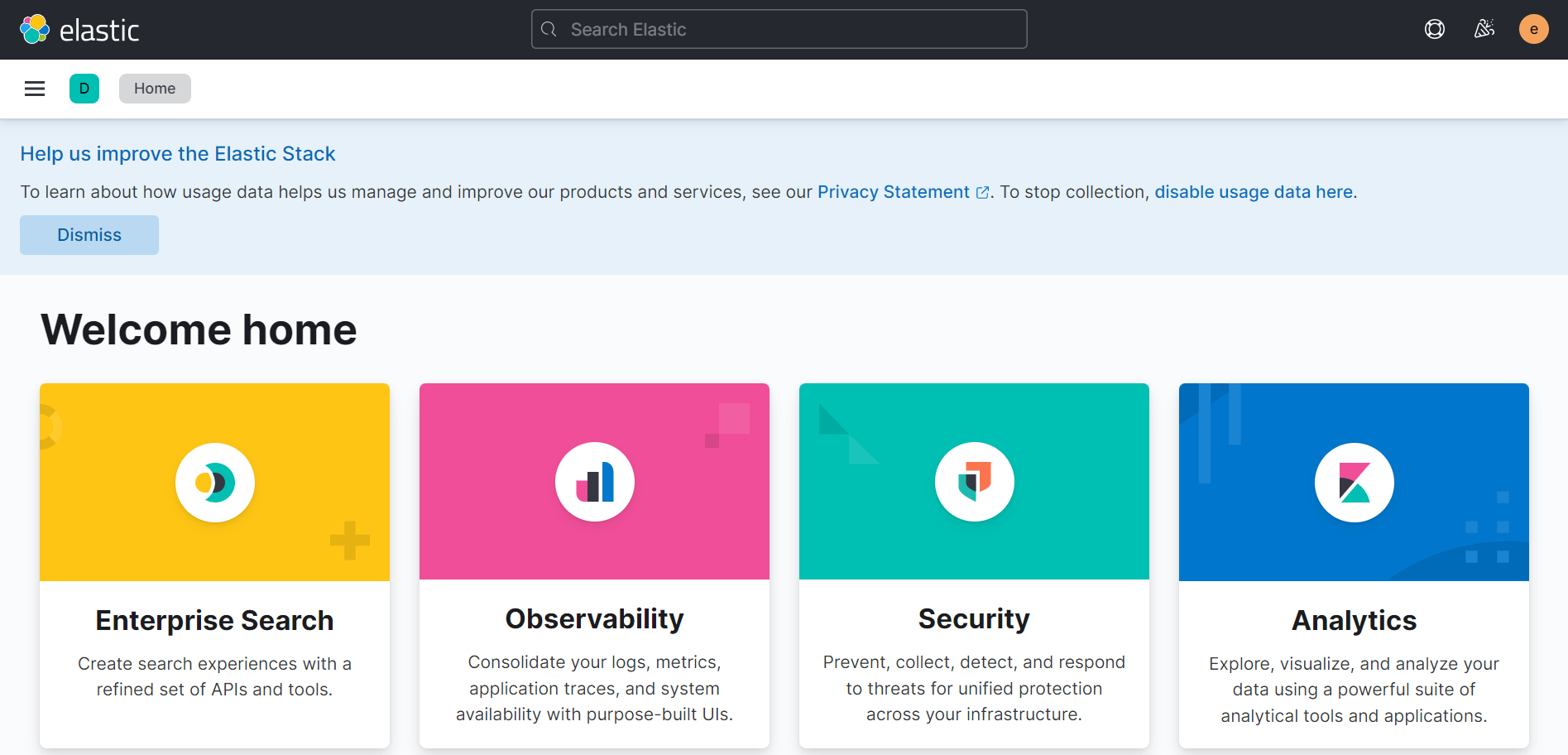Open the Observability card title
Image resolution: width=1568 pixels, height=755 pixels.
pyautogui.click(x=595, y=619)
